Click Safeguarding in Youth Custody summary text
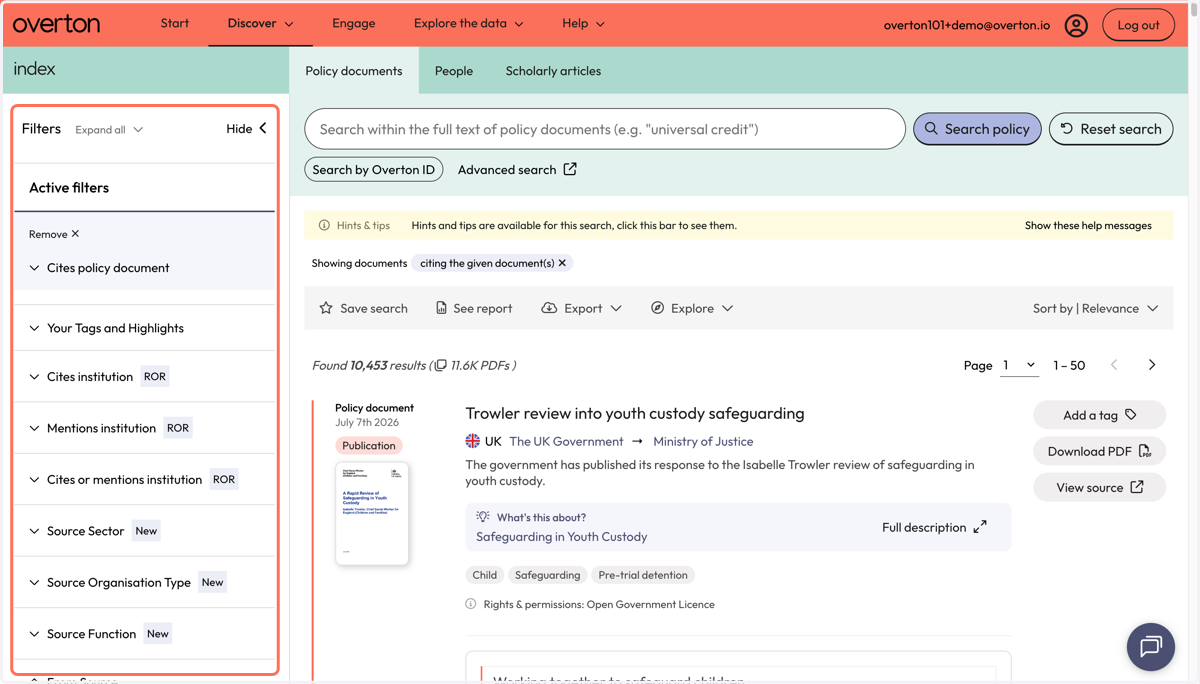 (x=561, y=537)
